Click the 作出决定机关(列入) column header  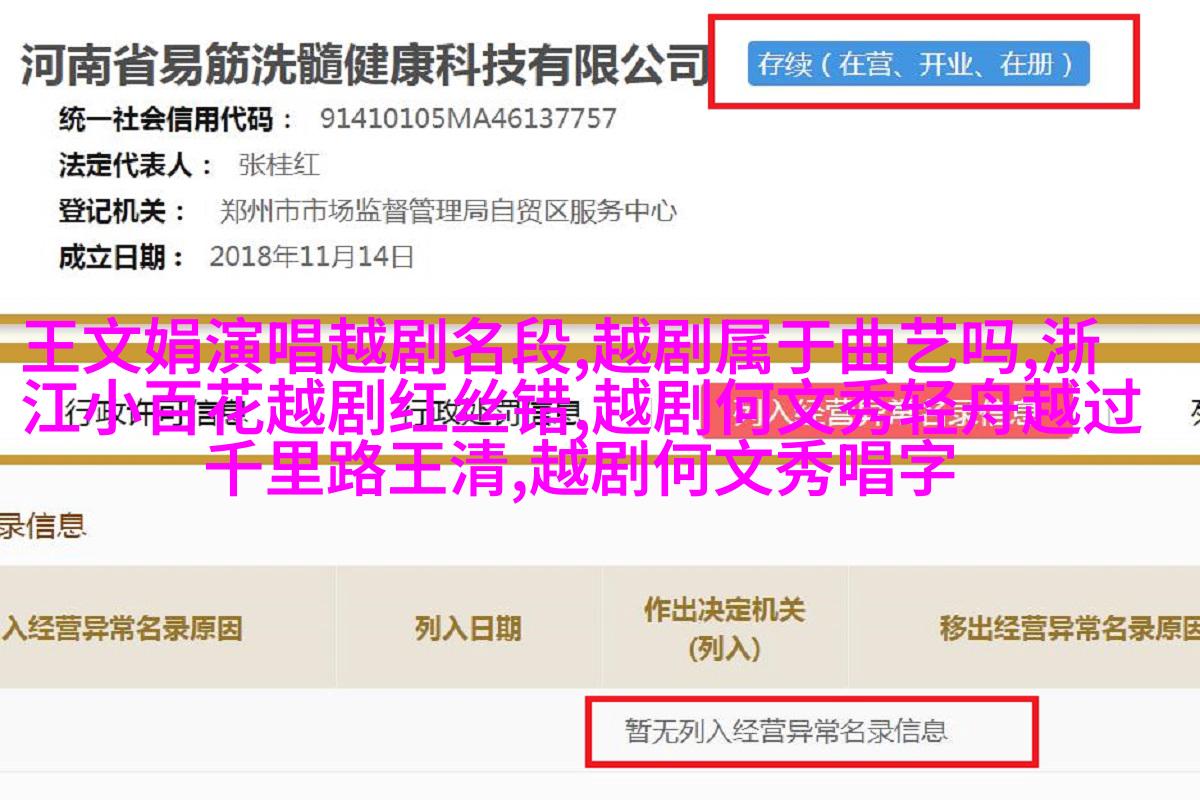[x=724, y=629]
